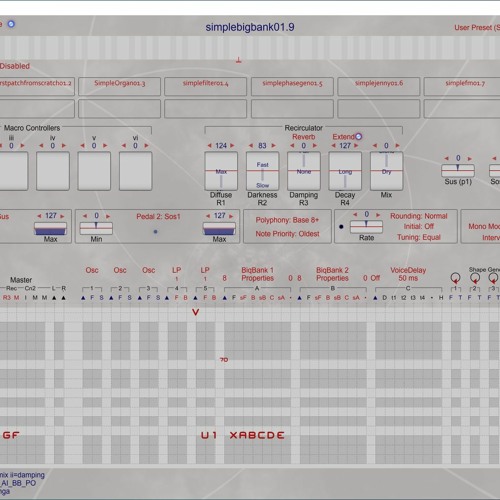500x500 pixels.
Task: Click the triangle column marker for BiqBank A
Action: (225, 298)
